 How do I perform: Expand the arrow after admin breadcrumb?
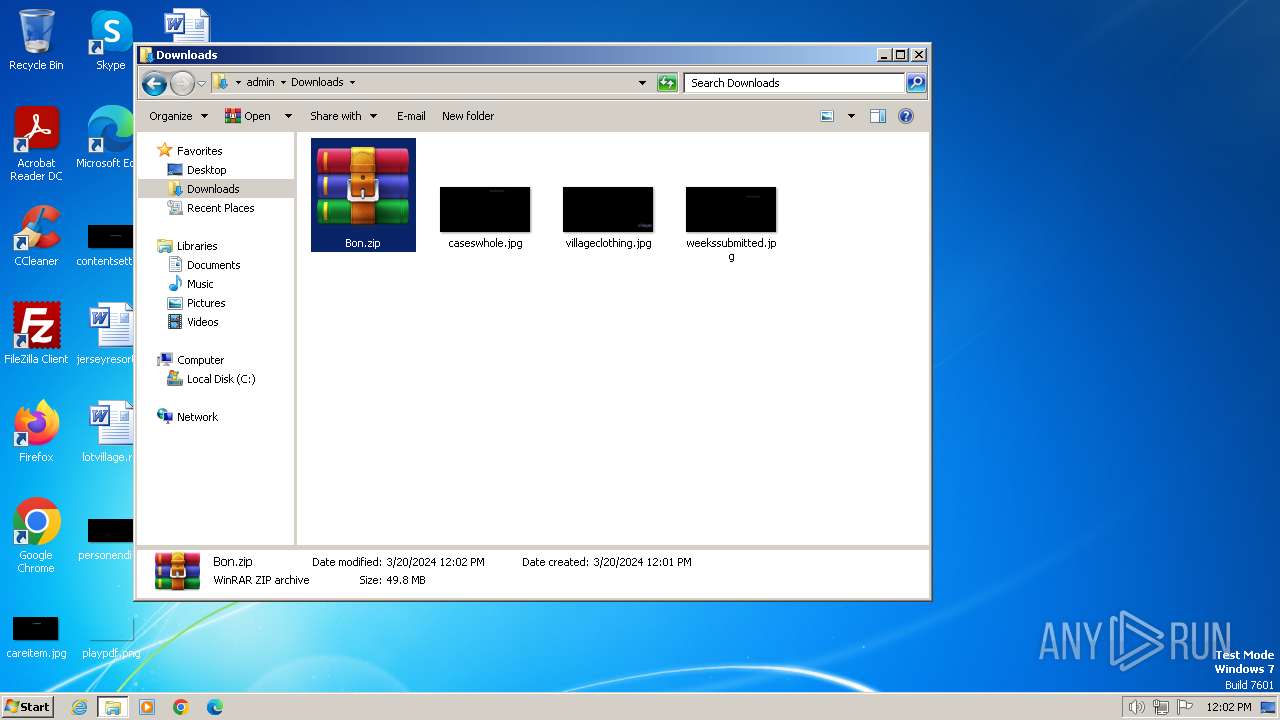pos(283,83)
